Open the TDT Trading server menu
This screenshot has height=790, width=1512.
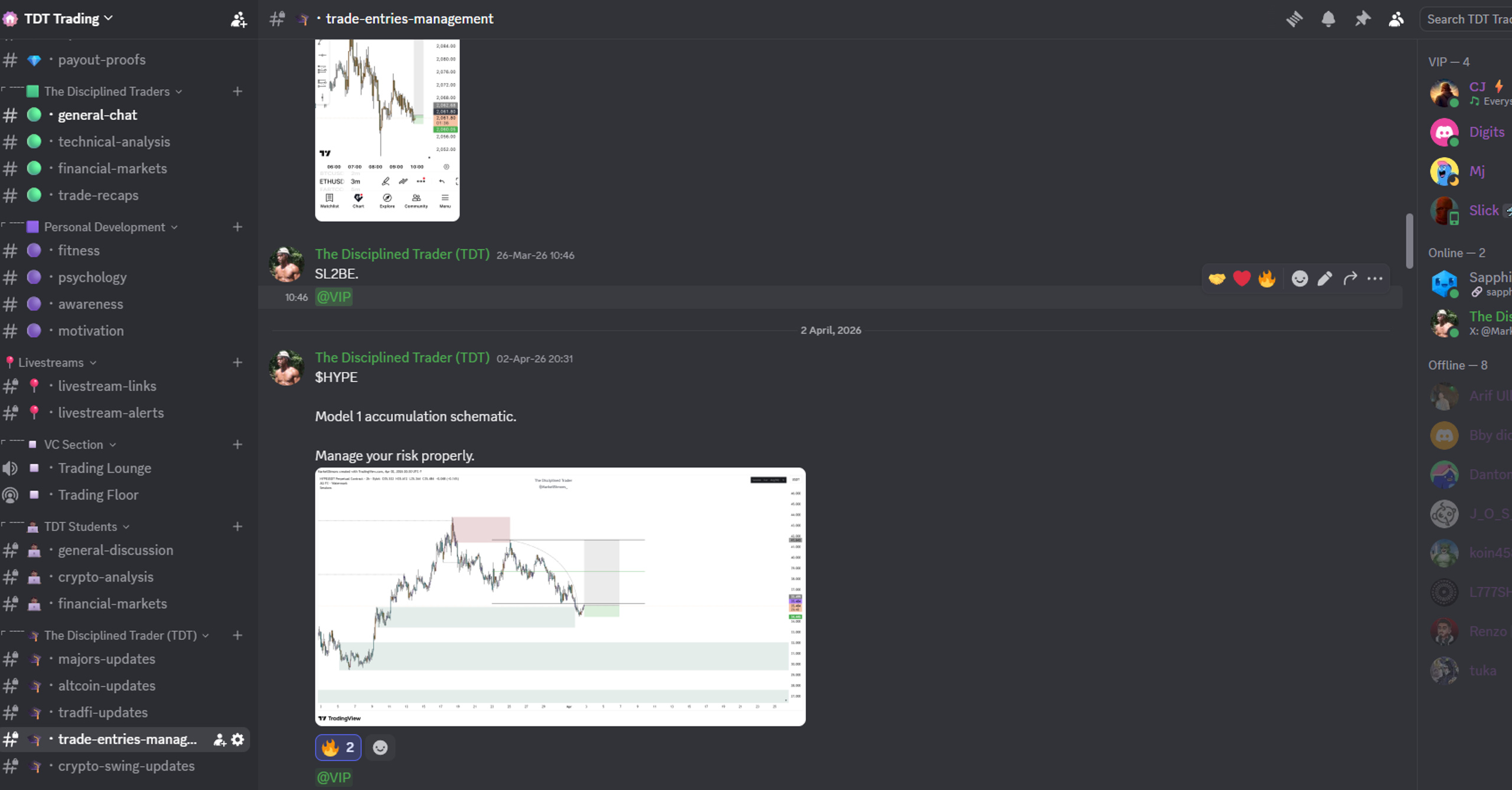point(68,19)
